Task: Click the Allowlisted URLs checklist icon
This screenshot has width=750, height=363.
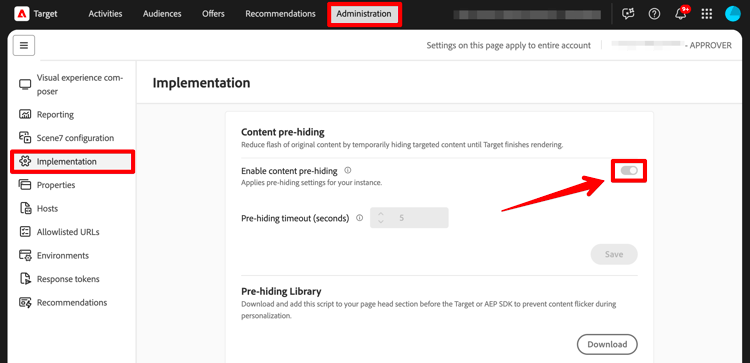Action: coord(24,232)
